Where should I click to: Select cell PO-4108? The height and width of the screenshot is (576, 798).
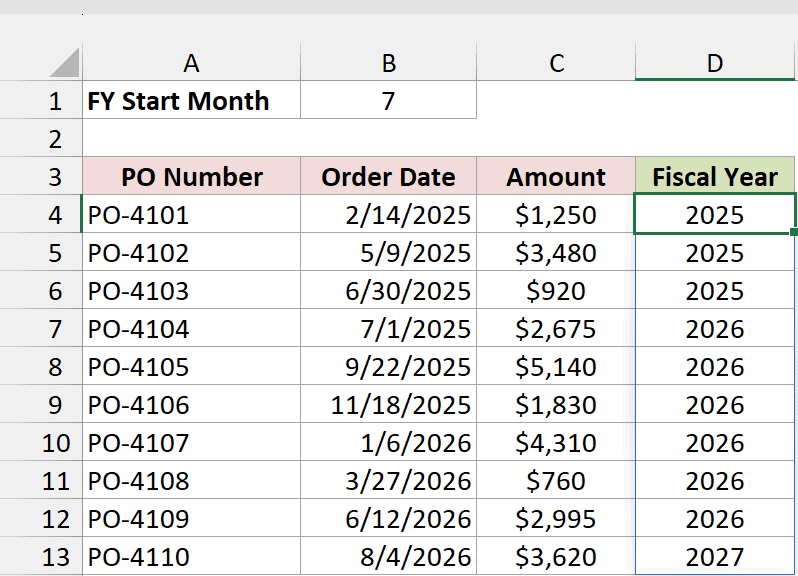191,480
